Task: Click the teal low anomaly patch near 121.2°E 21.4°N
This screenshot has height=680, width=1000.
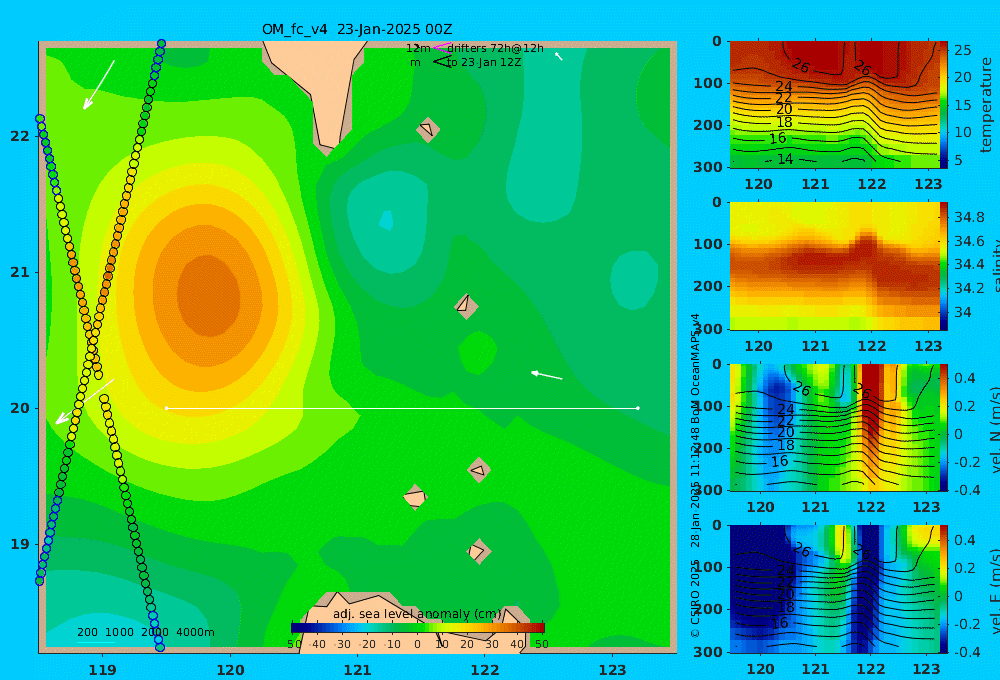Action: [x=387, y=223]
